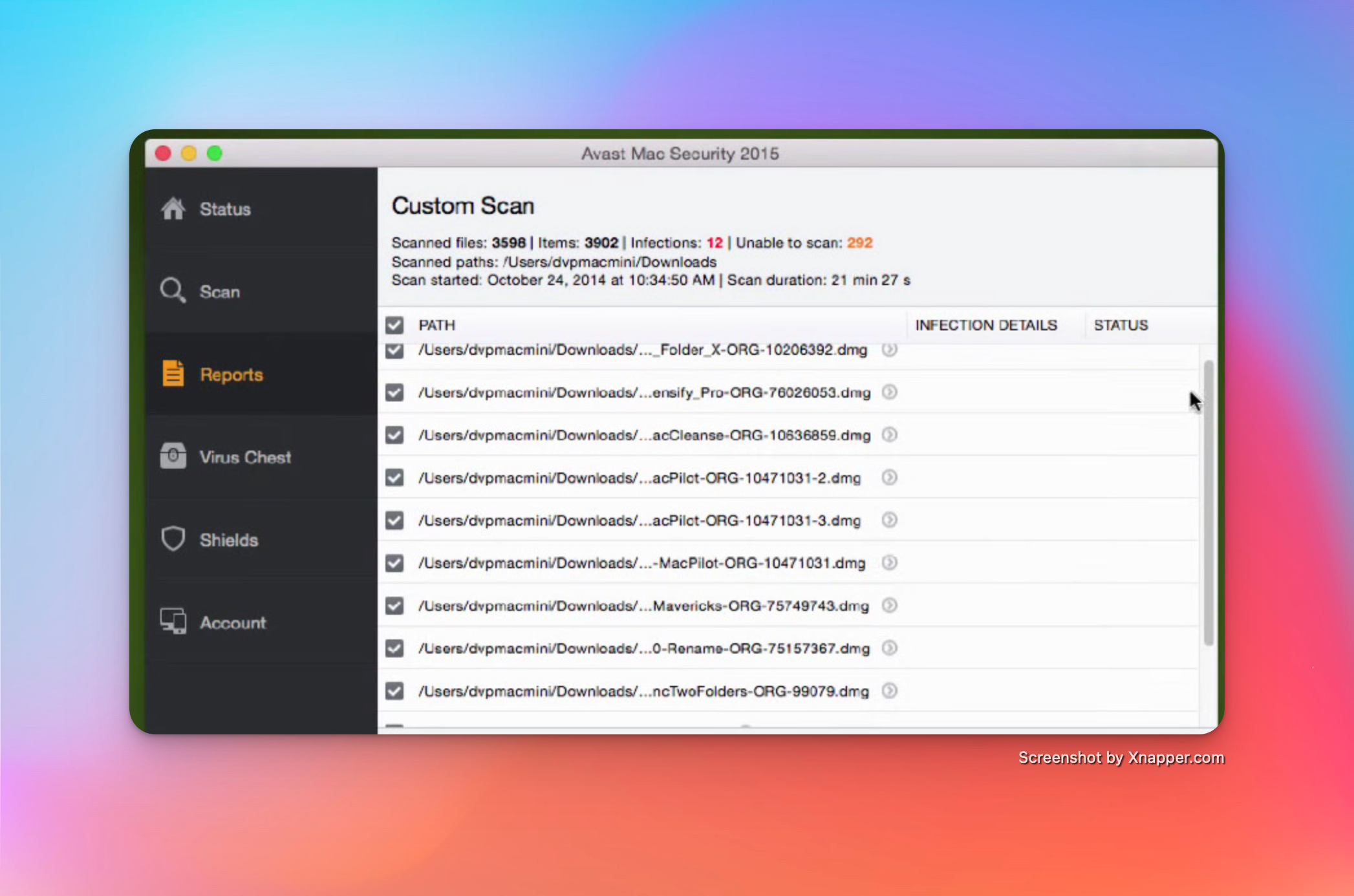Click the Scanned files count 3598
Viewport: 1354px width, 896px height.
point(509,243)
